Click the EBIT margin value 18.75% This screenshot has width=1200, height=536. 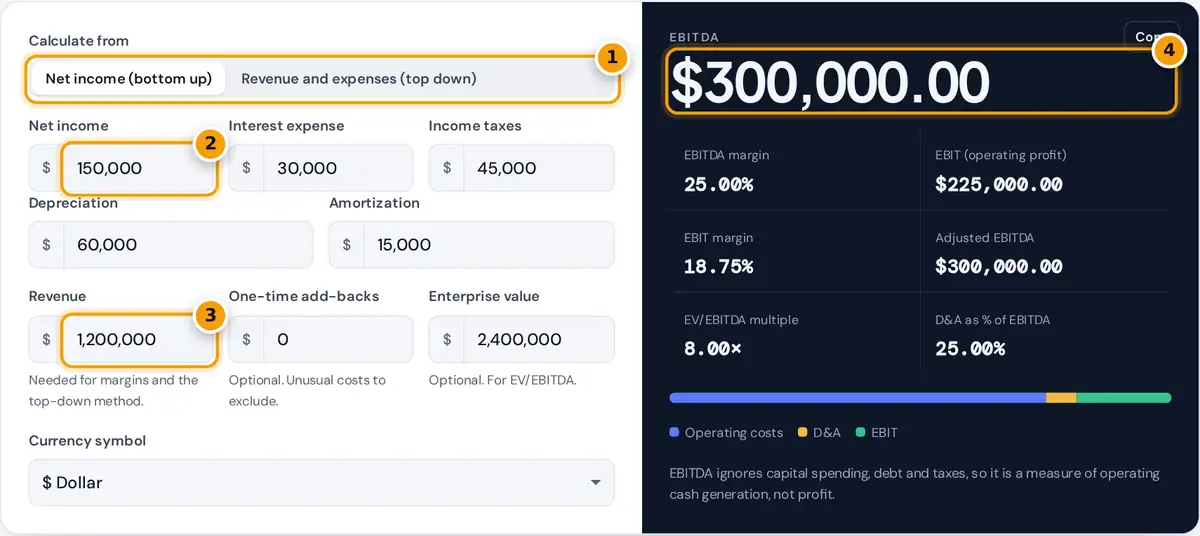[718, 267]
